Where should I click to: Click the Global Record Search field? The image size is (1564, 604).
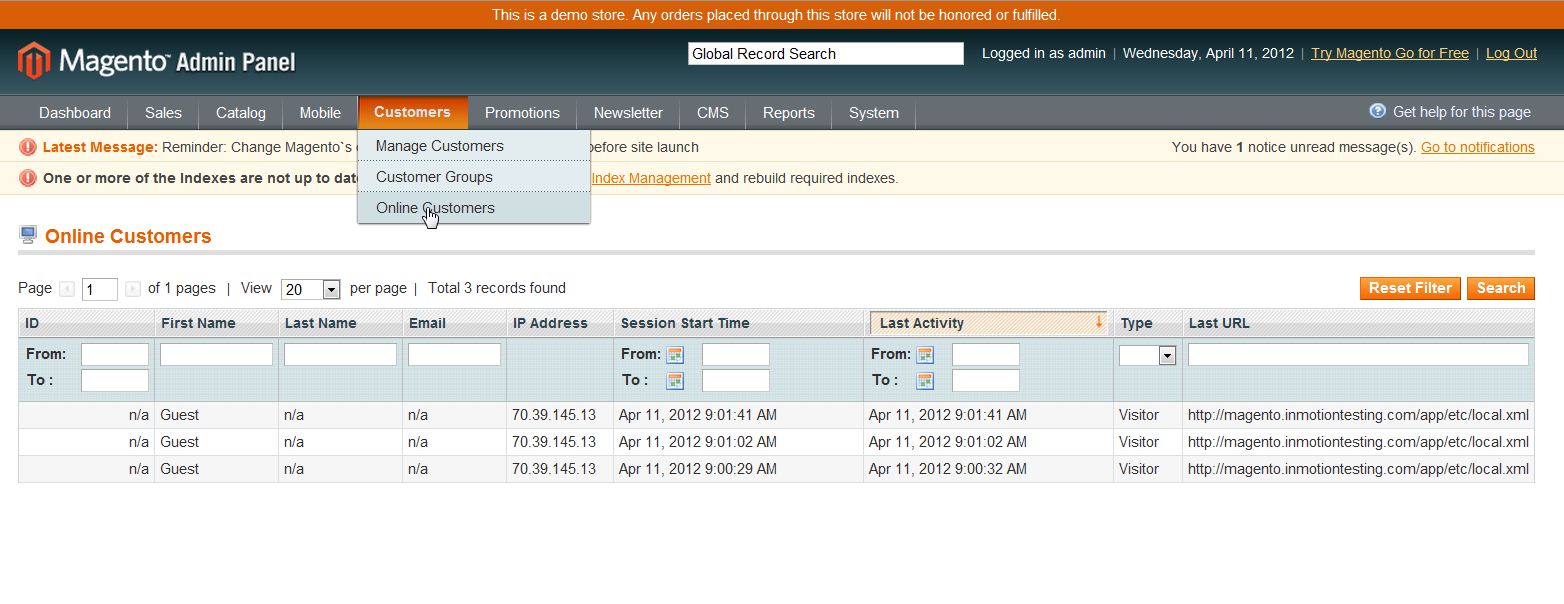click(x=826, y=54)
